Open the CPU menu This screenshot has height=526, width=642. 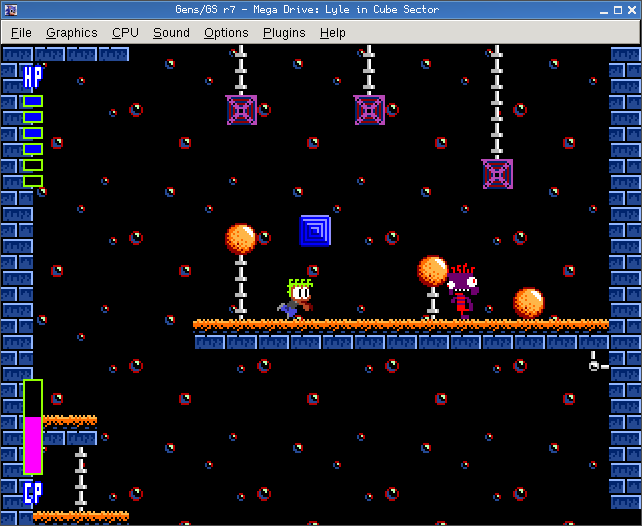point(125,33)
